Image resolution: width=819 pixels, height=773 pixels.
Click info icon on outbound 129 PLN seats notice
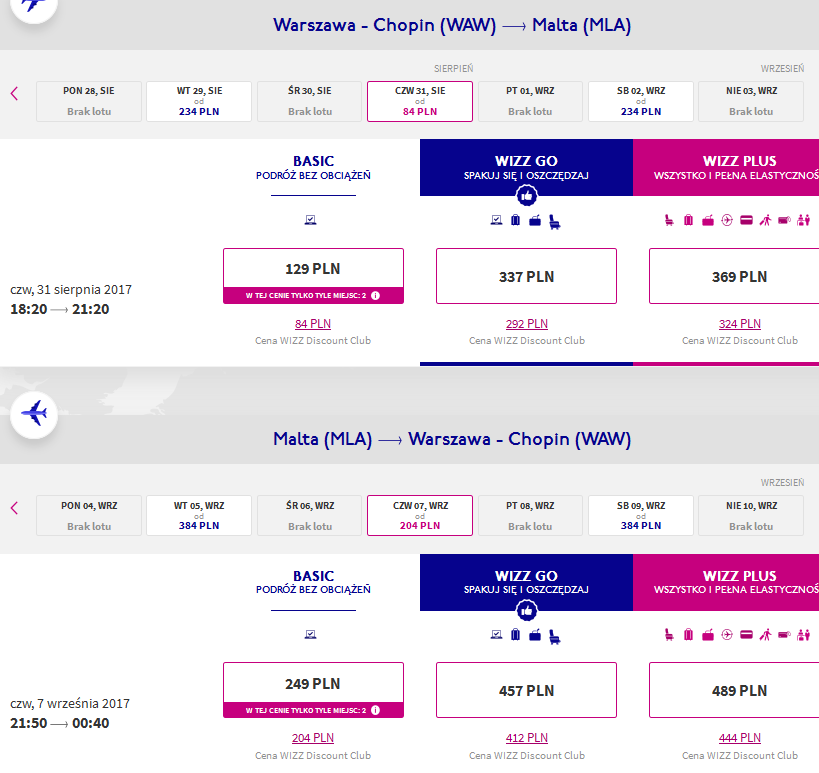[x=376, y=296]
